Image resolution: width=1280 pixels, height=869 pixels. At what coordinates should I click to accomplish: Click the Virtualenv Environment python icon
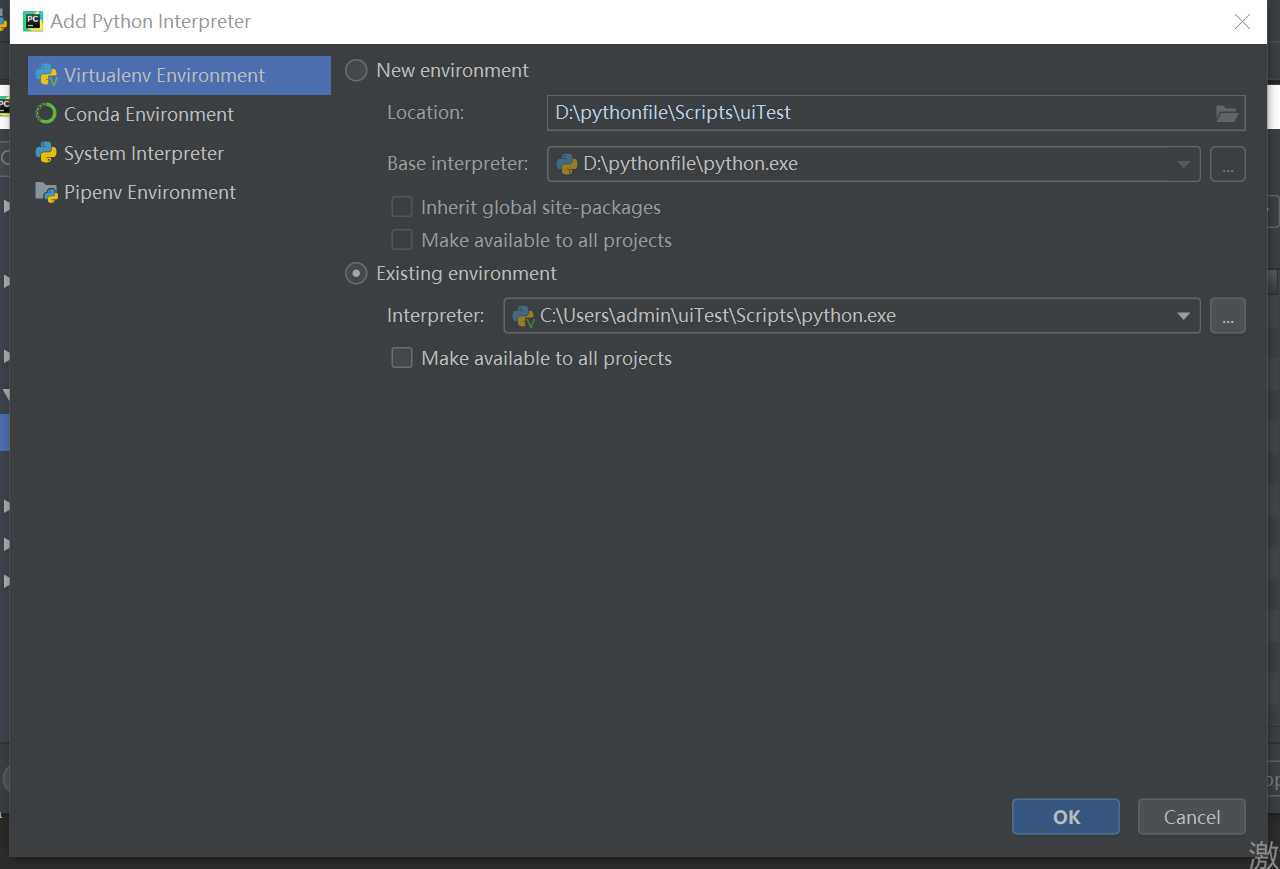(x=46, y=75)
